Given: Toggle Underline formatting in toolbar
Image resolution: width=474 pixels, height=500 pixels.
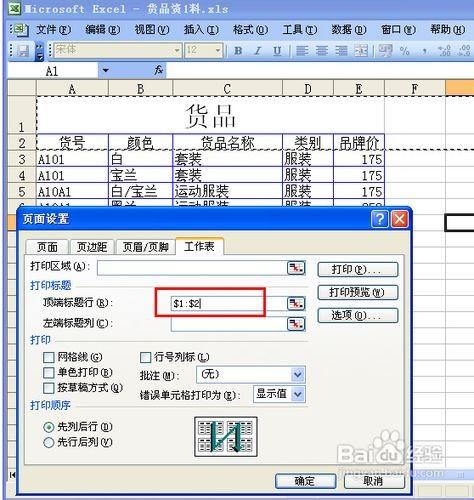Looking at the screenshot, I should [x=277, y=51].
